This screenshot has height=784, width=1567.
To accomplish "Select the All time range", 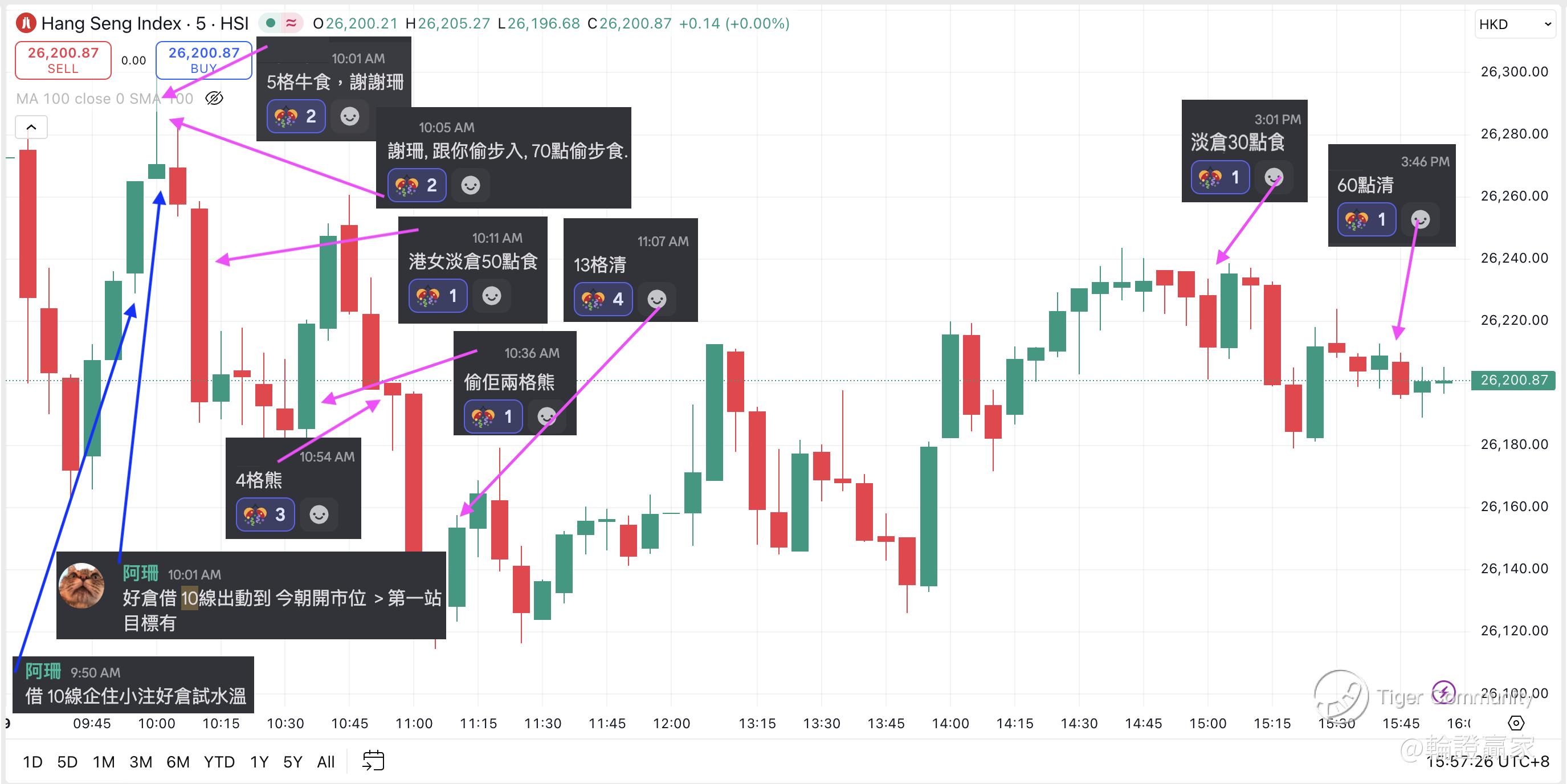I will 325,762.
